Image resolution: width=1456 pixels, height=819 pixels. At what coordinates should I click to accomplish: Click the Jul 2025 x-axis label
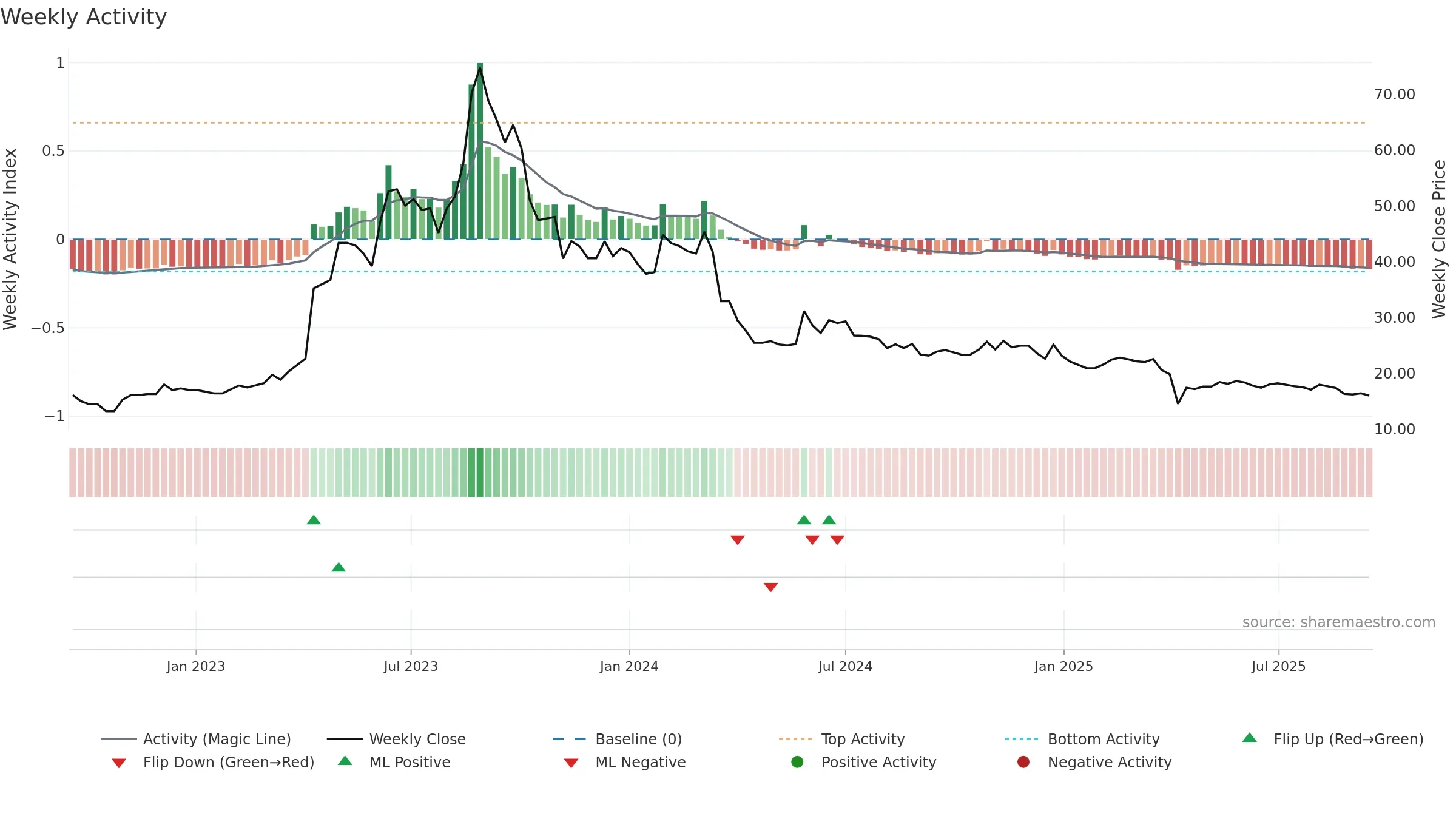(1278, 666)
